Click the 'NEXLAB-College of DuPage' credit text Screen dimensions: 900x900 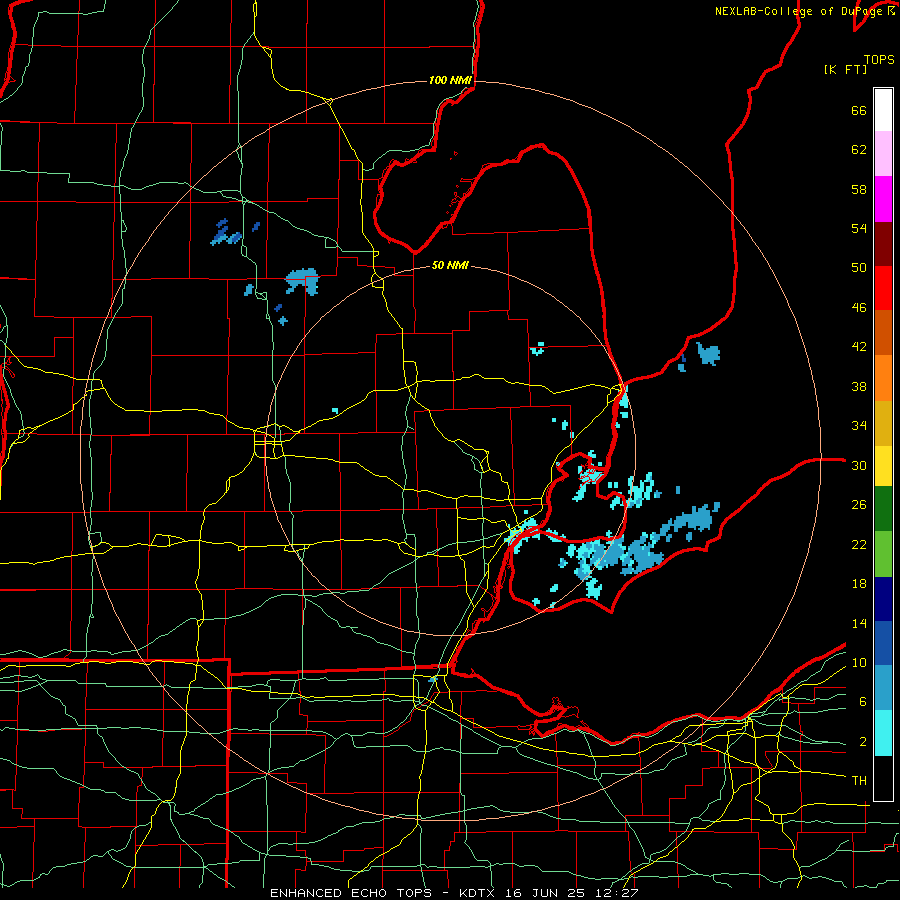797,11
